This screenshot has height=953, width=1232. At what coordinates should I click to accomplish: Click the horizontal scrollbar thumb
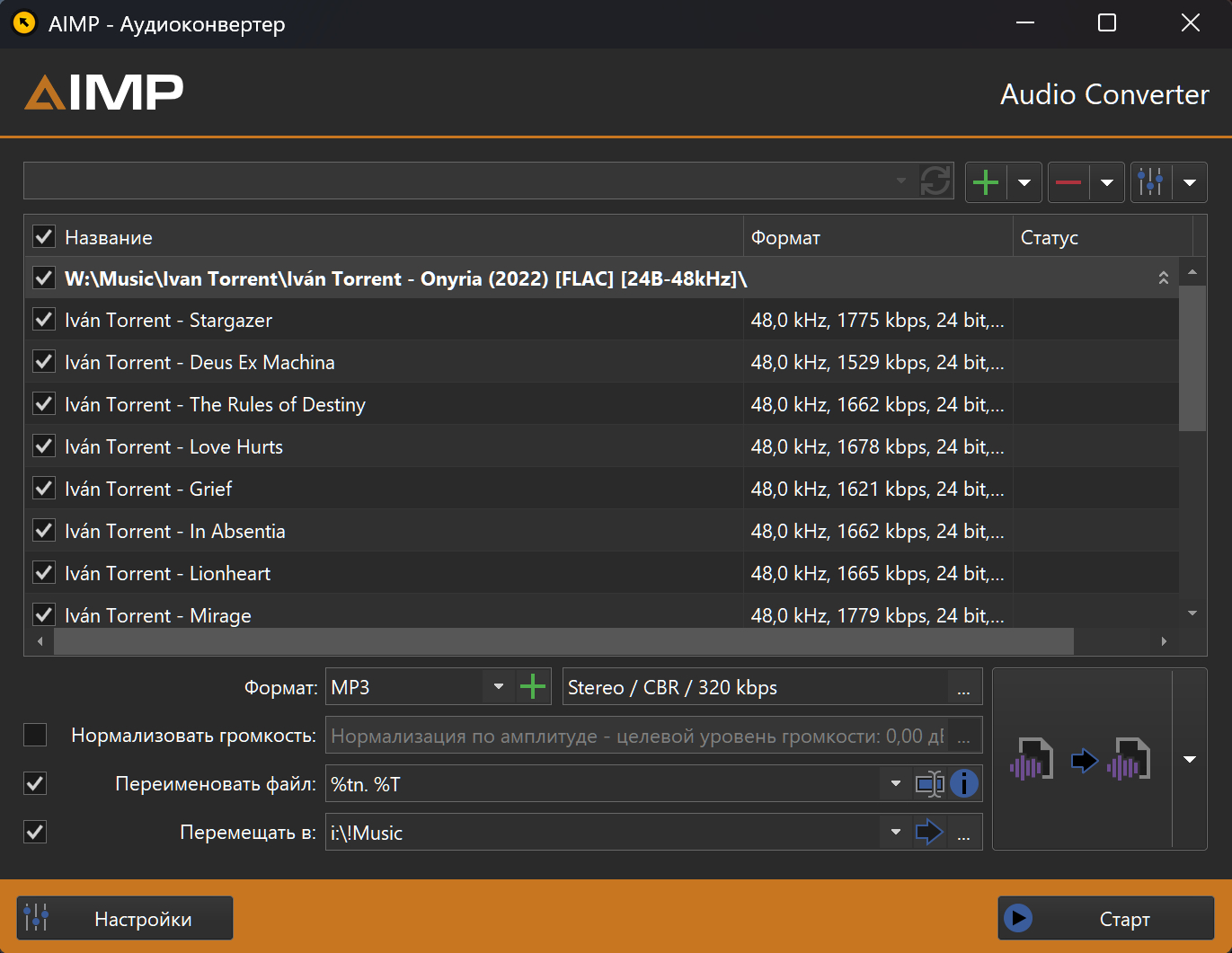563,641
